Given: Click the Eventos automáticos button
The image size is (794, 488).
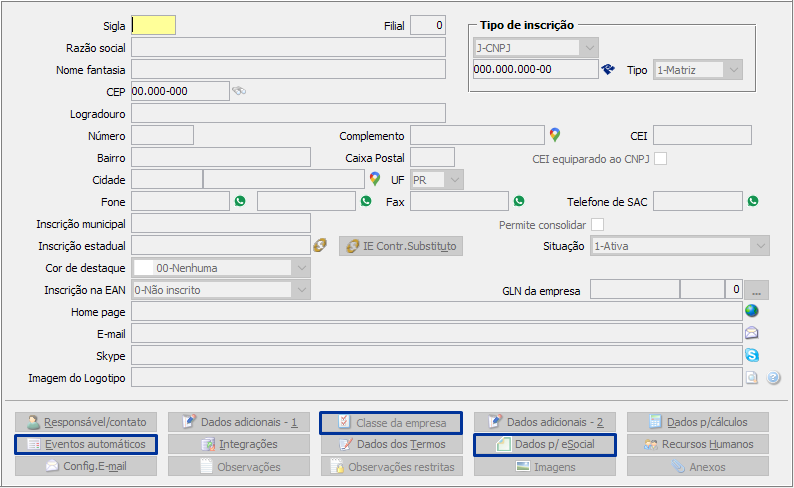Looking at the screenshot, I should [x=86, y=444].
